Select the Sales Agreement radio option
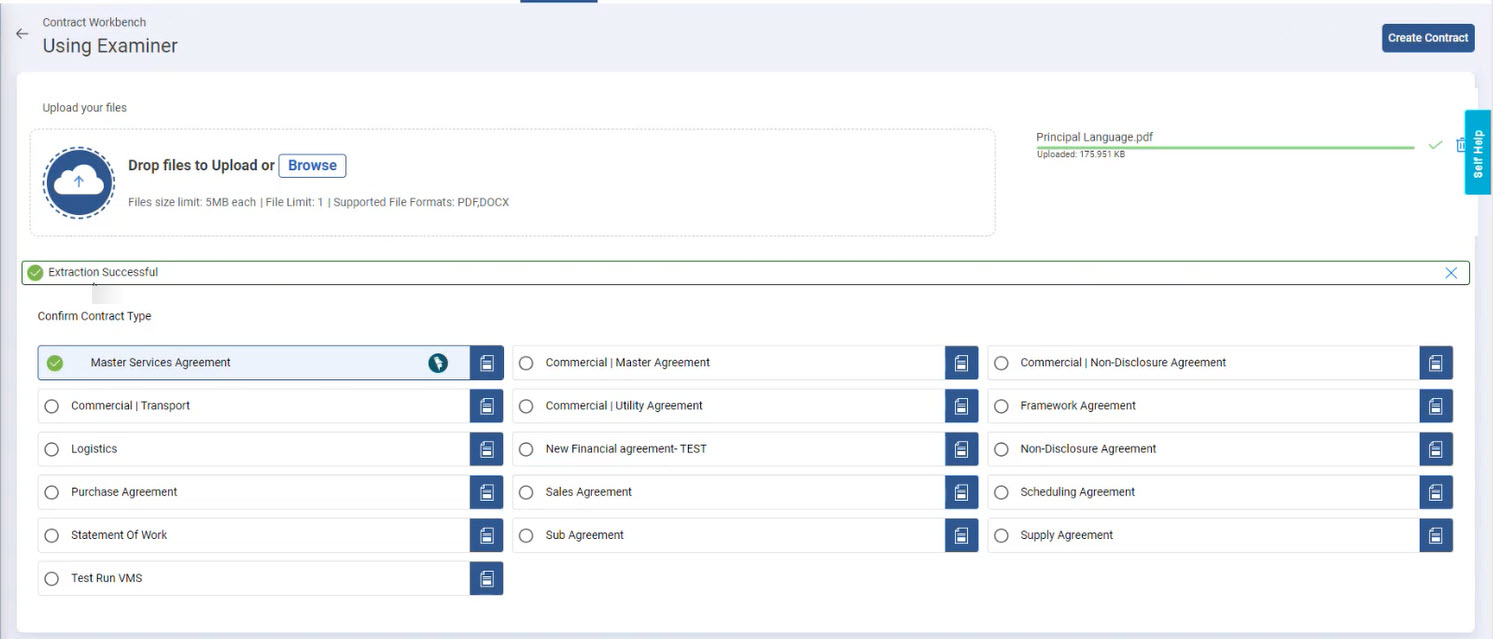 (x=526, y=492)
